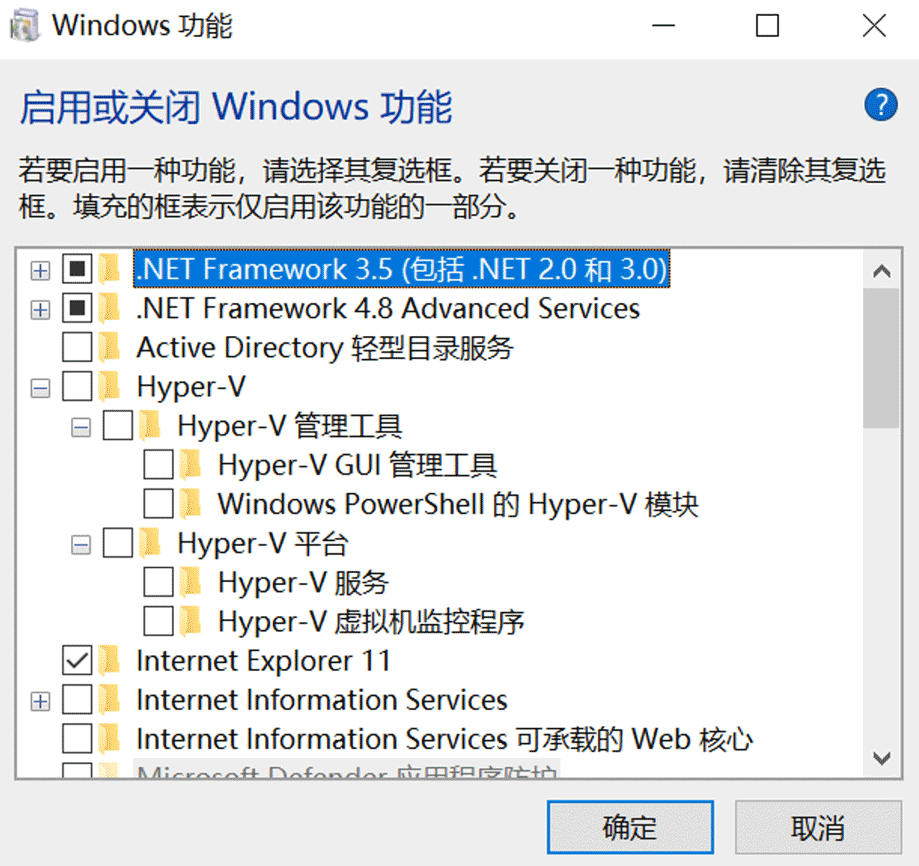Uncheck the Internet Explorer 11 checkbox

pyautogui.click(x=77, y=661)
